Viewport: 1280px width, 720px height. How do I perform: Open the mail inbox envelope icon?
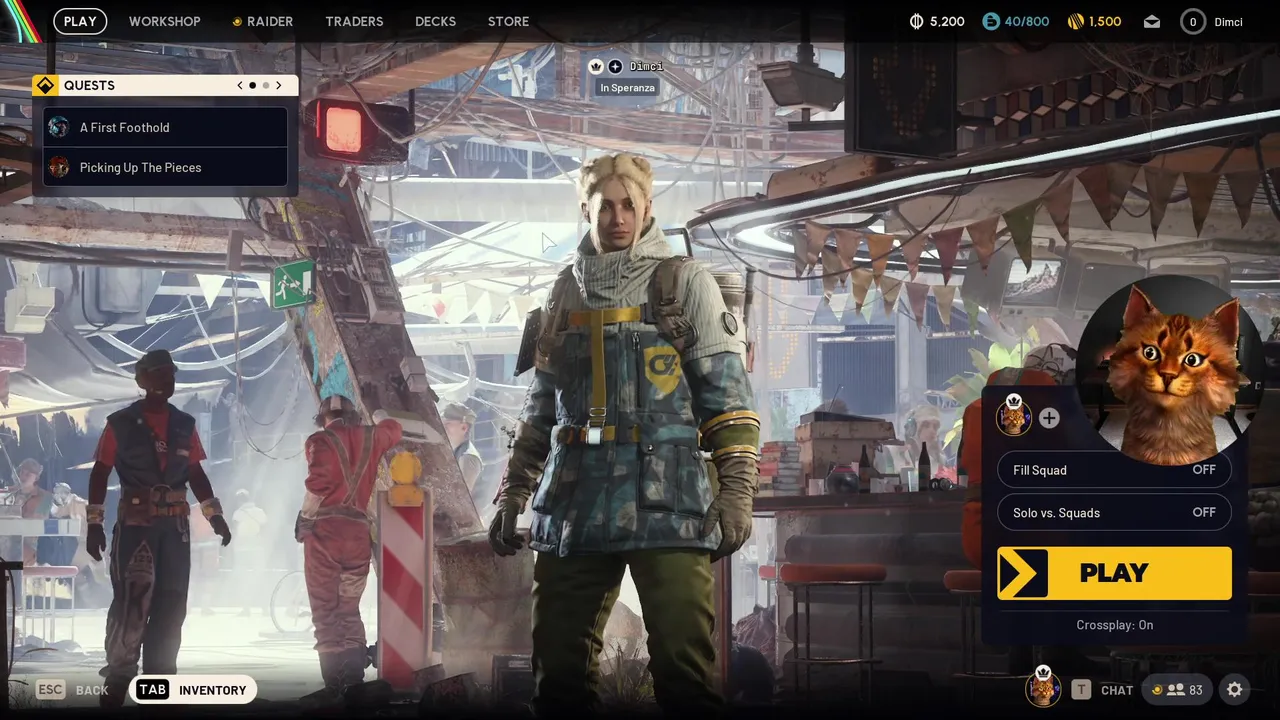1152,21
